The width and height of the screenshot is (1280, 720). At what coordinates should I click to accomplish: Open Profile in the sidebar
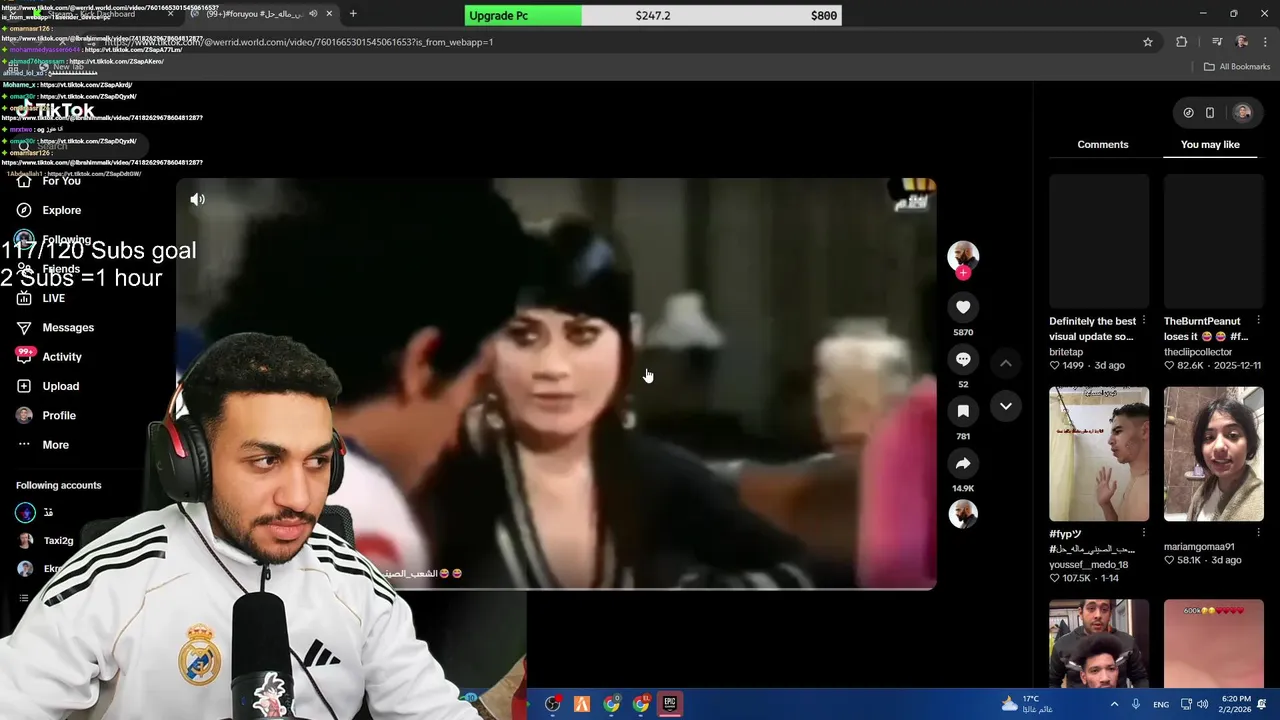[59, 415]
